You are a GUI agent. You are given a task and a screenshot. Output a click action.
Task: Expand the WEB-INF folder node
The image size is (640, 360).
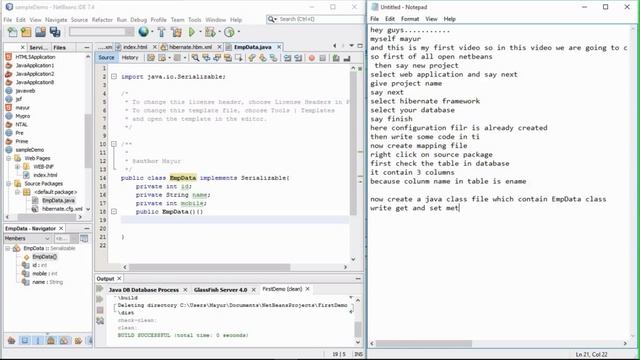click(x=17, y=167)
